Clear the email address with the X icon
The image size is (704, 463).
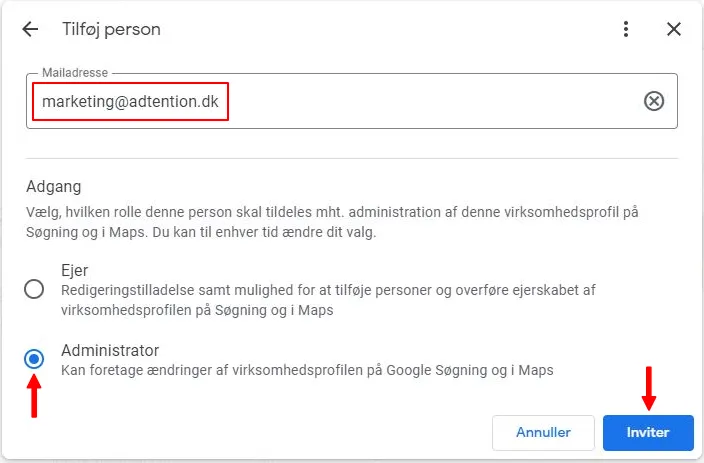point(654,101)
